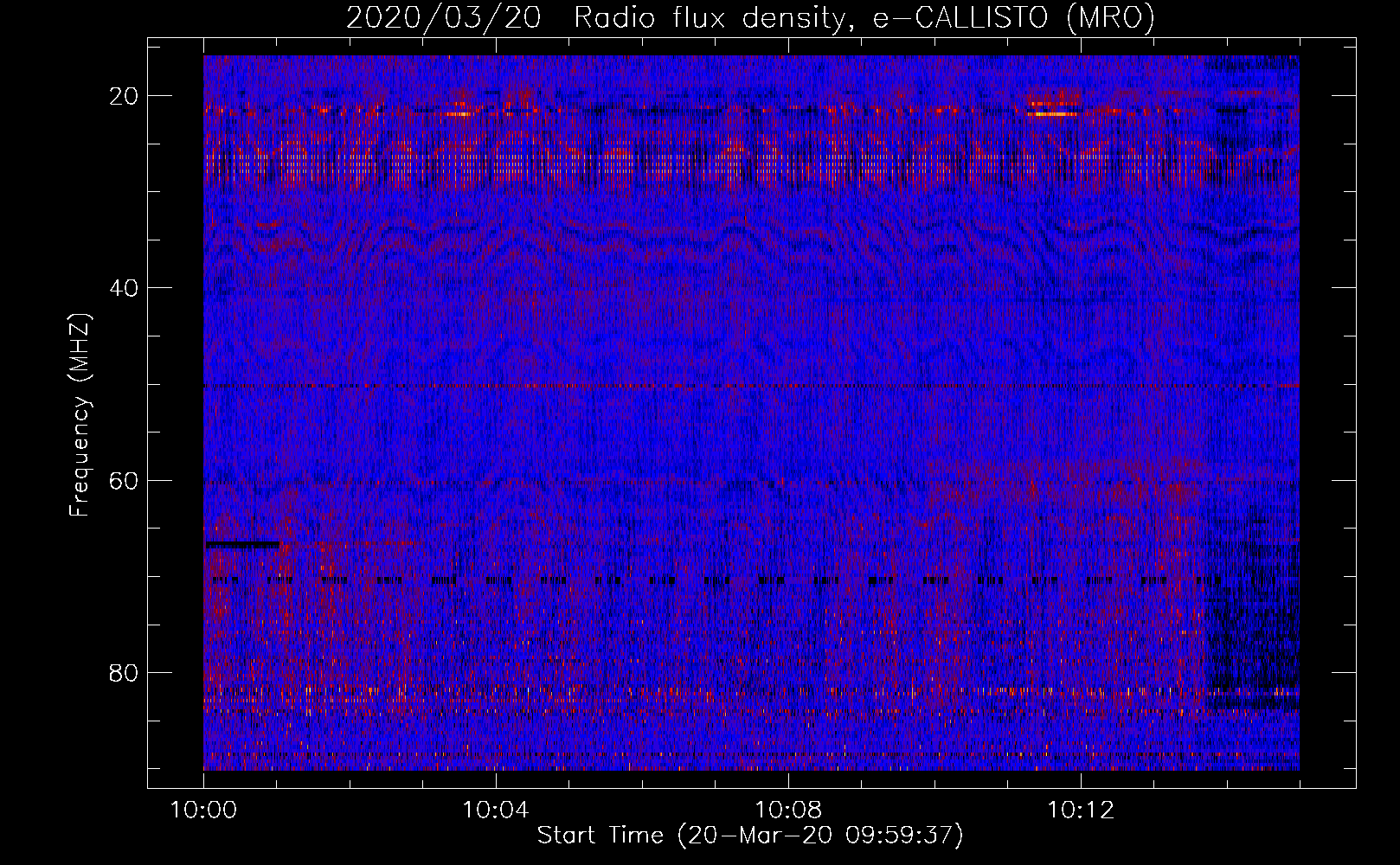The height and width of the screenshot is (865, 1400).
Task: Select the 10:12 time tick label
Action: [1081, 811]
